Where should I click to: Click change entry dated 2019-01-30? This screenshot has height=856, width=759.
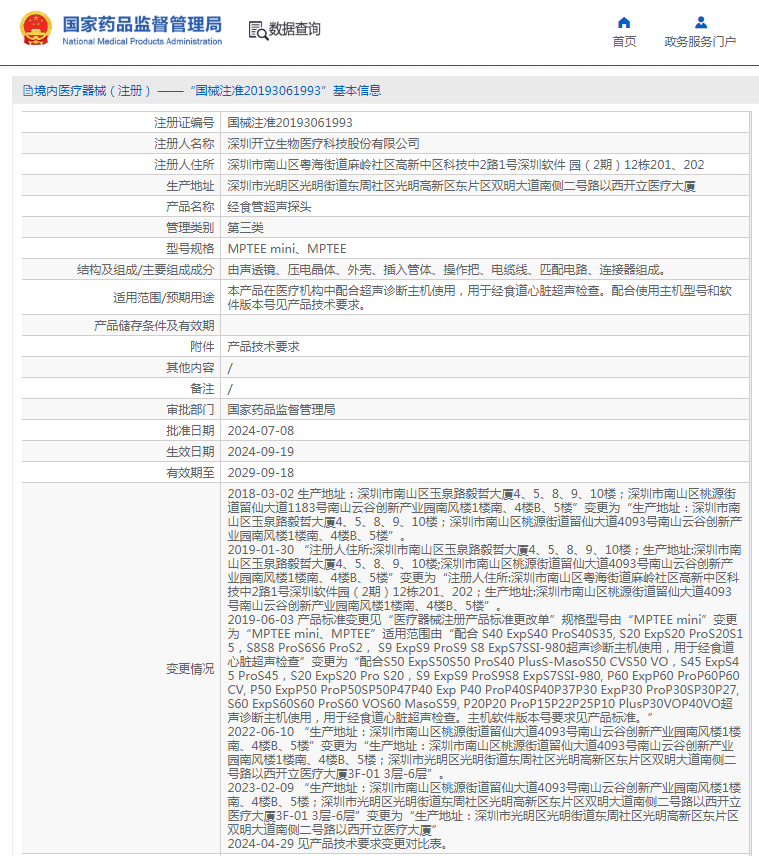click(484, 578)
